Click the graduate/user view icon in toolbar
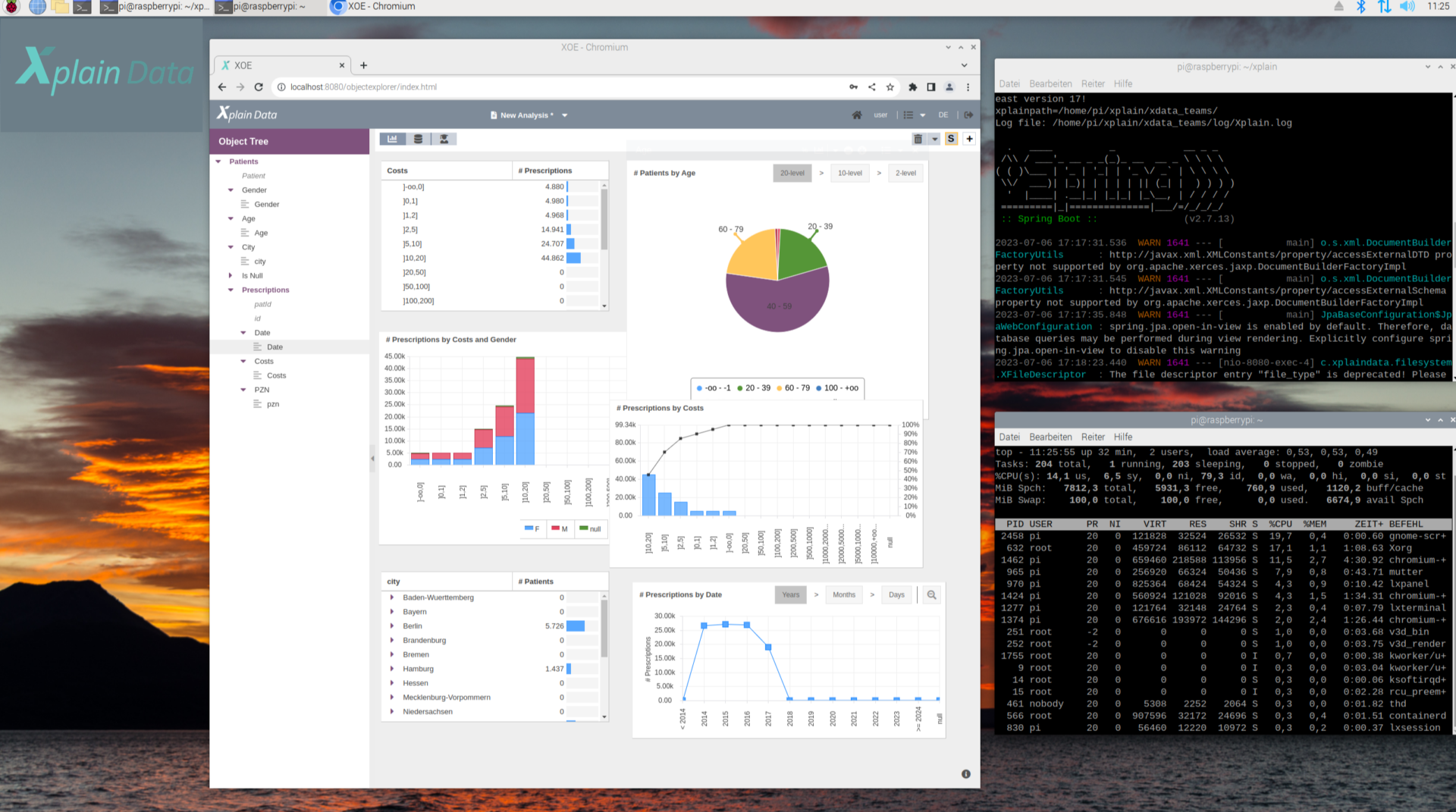This screenshot has height=812, width=1456. (x=444, y=139)
